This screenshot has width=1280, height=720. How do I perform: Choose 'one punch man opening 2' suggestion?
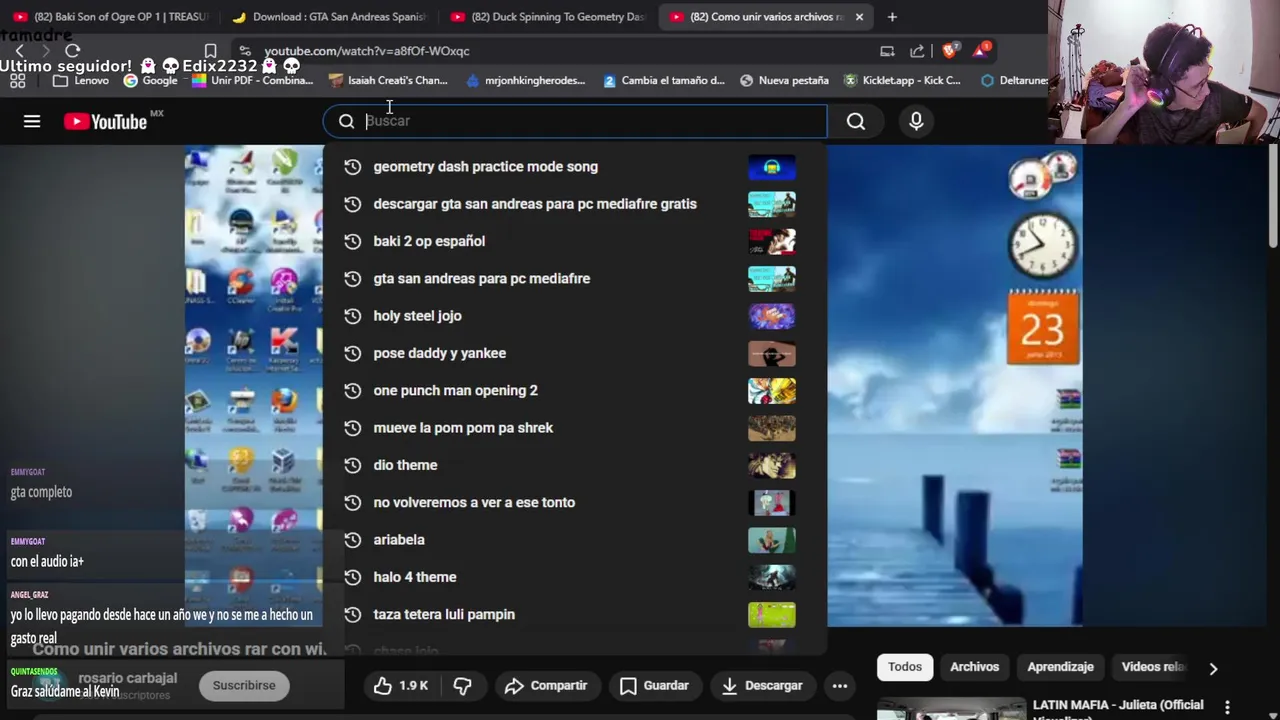575,390
